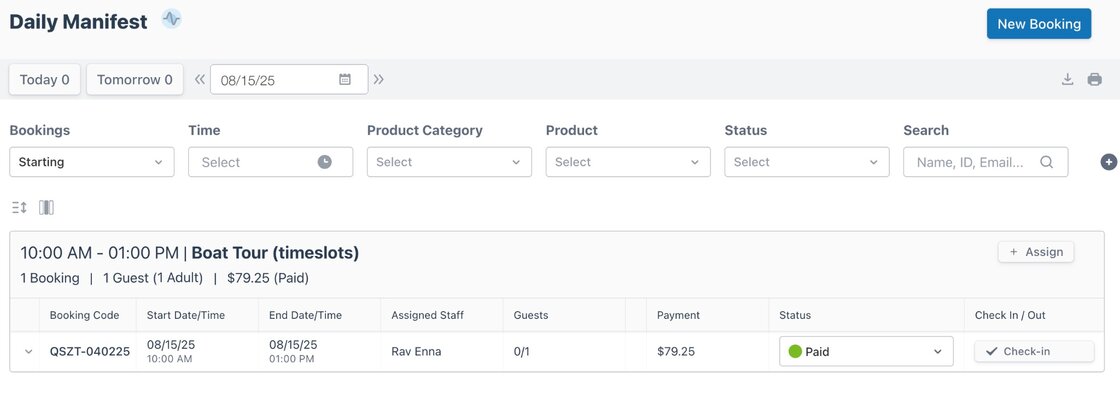Open the column layout icon
Screen dimensions: 1120x414
46,208
